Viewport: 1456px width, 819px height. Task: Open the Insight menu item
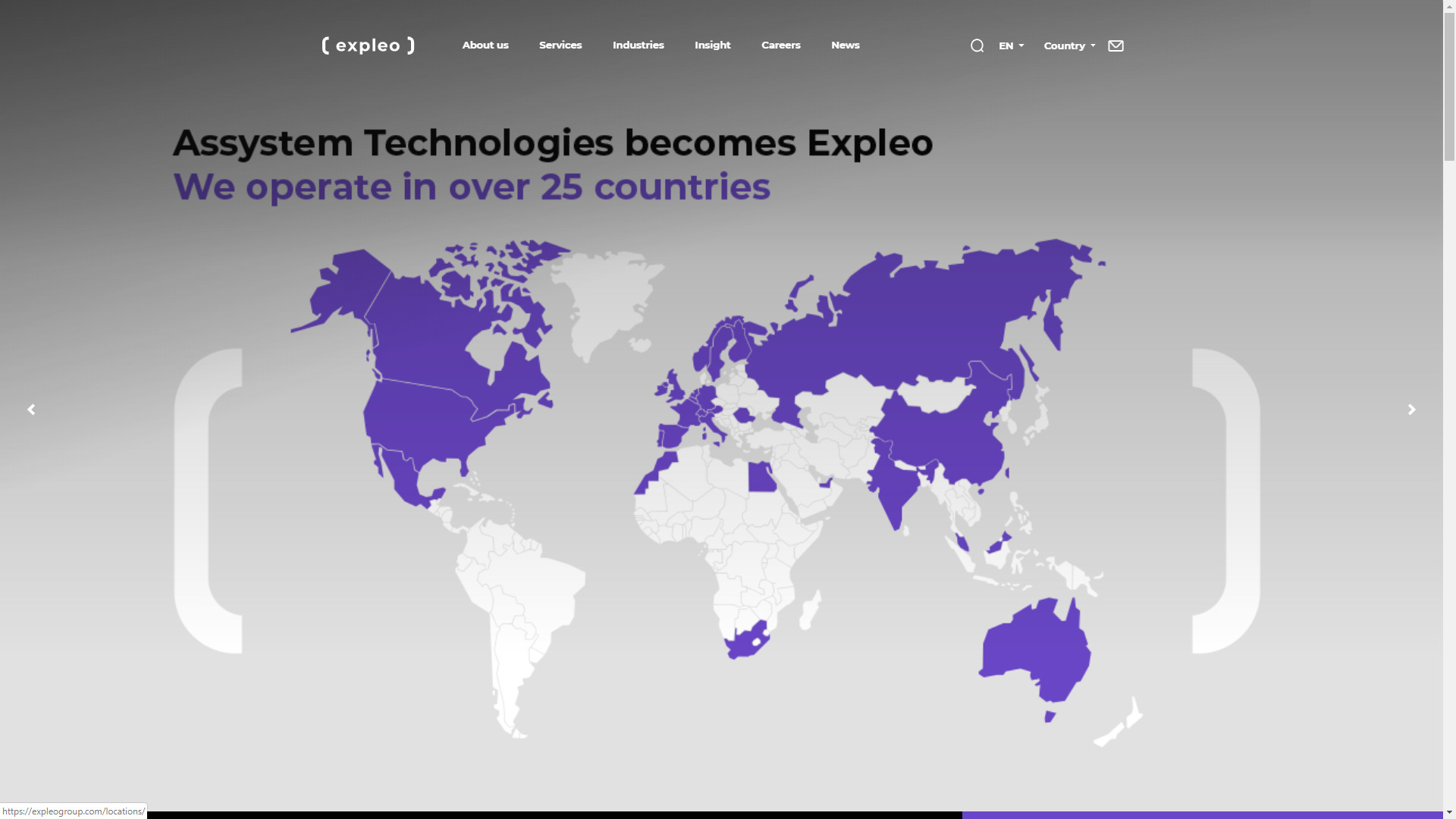pyautogui.click(x=712, y=45)
